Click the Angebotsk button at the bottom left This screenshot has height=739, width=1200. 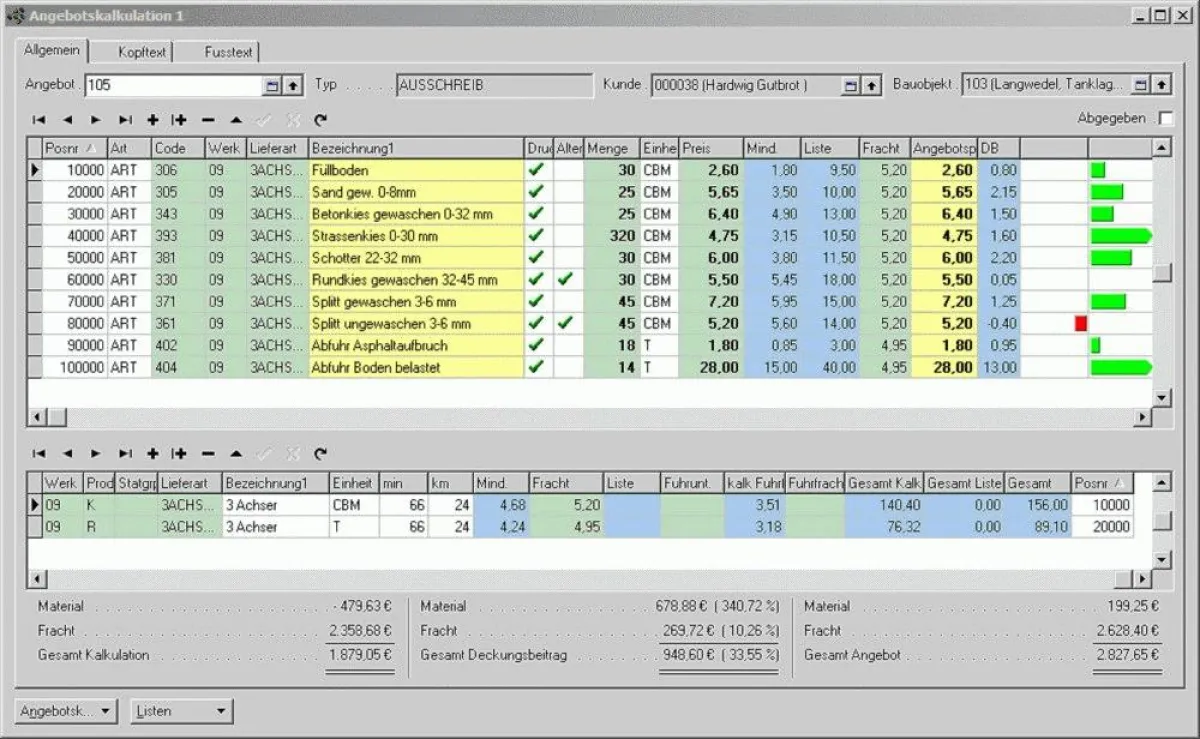click(x=65, y=711)
